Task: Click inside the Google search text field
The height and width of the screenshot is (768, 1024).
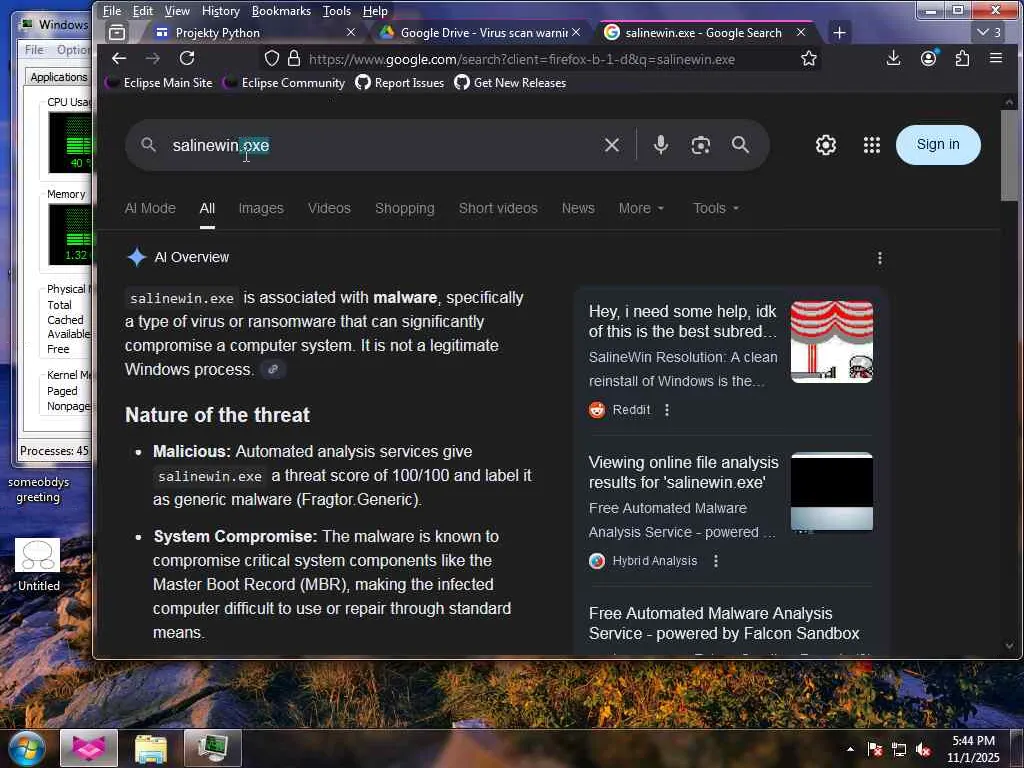Action: click(x=382, y=145)
